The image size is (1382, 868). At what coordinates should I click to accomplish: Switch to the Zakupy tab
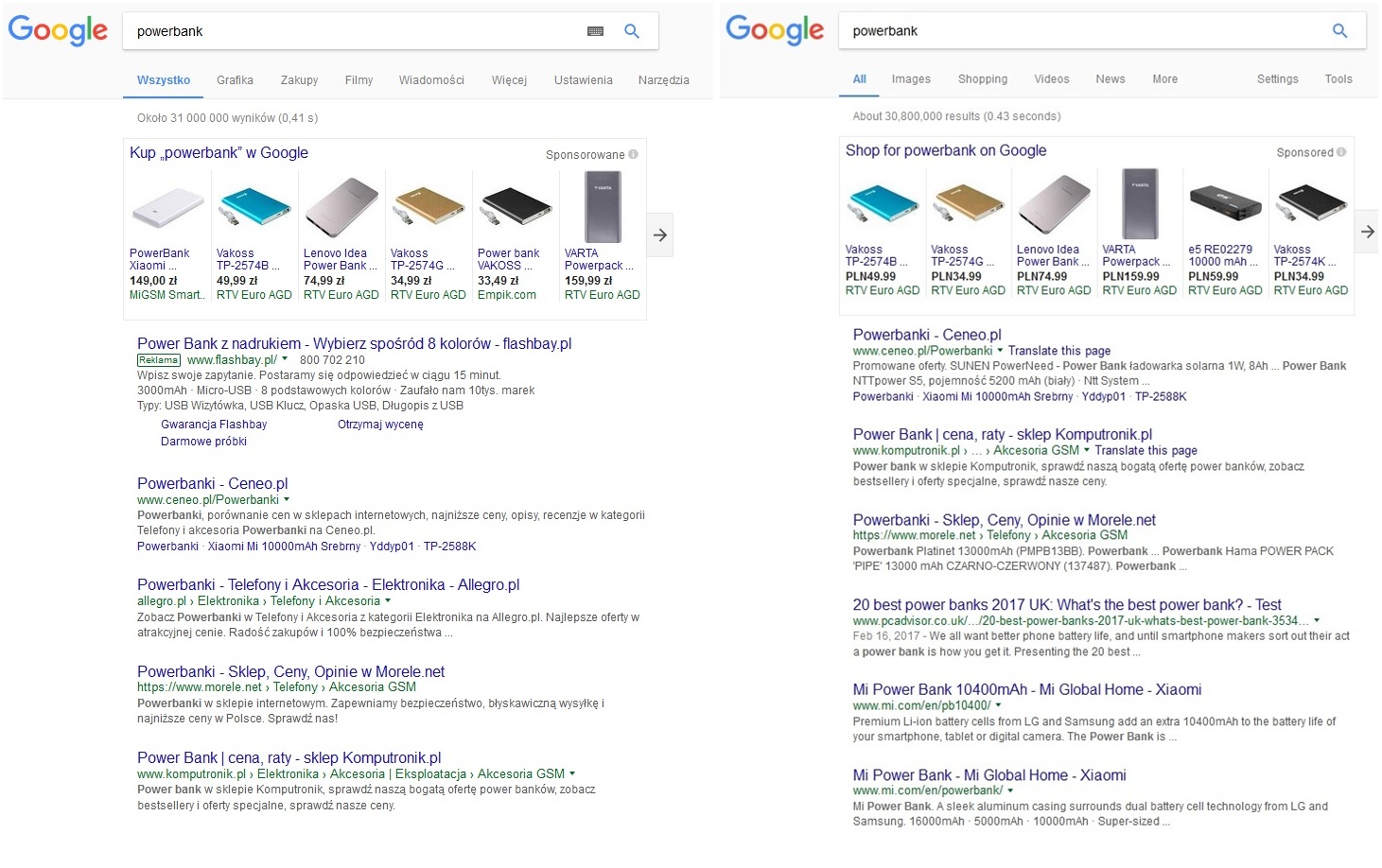(299, 80)
